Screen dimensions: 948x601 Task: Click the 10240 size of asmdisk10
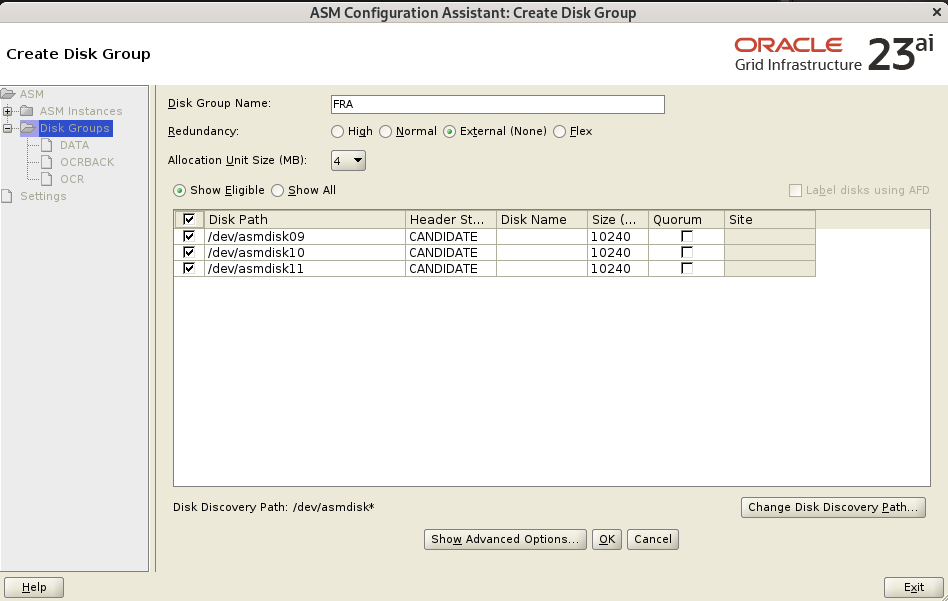coord(618,253)
